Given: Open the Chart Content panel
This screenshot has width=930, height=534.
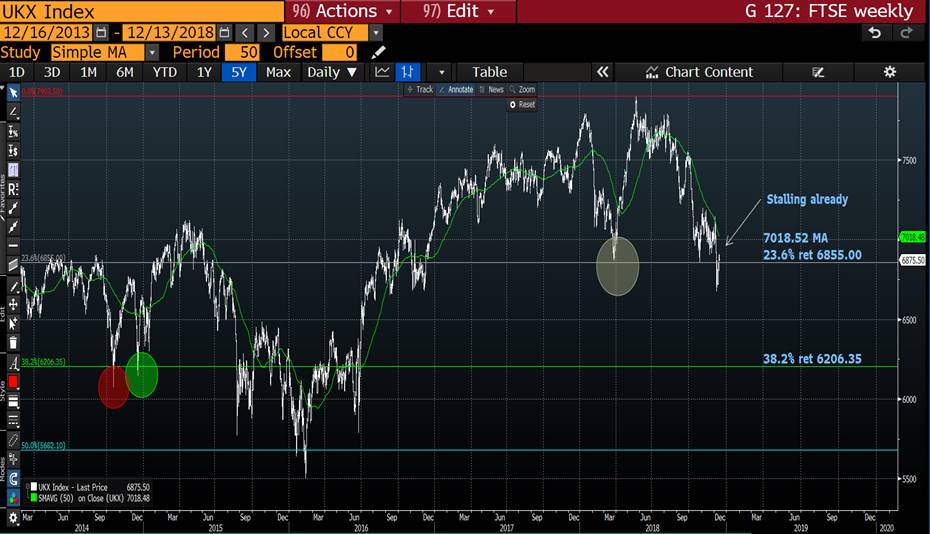Looking at the screenshot, I should point(699,72).
